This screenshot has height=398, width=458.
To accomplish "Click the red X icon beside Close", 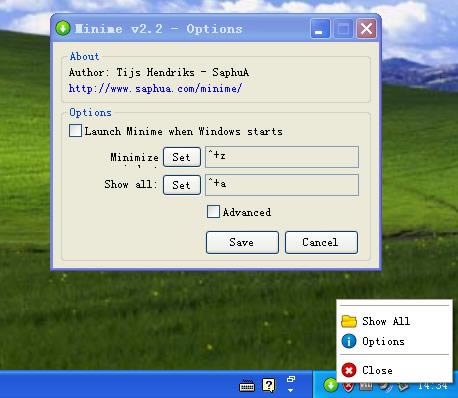I will pos(349,370).
